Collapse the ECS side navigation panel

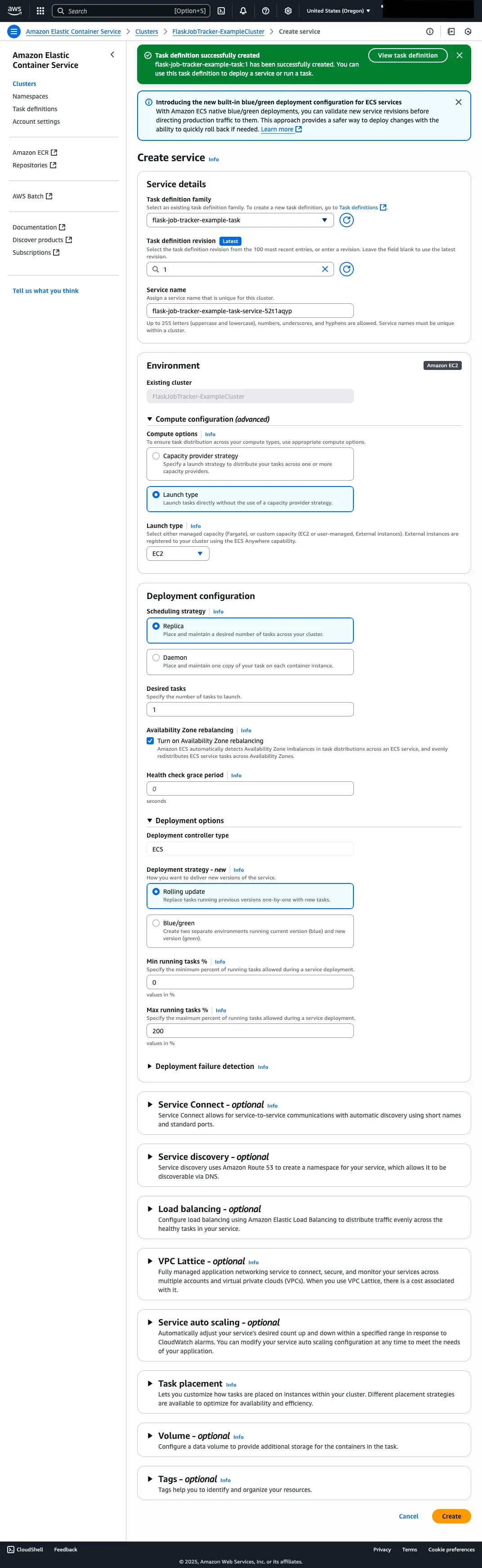pos(112,55)
